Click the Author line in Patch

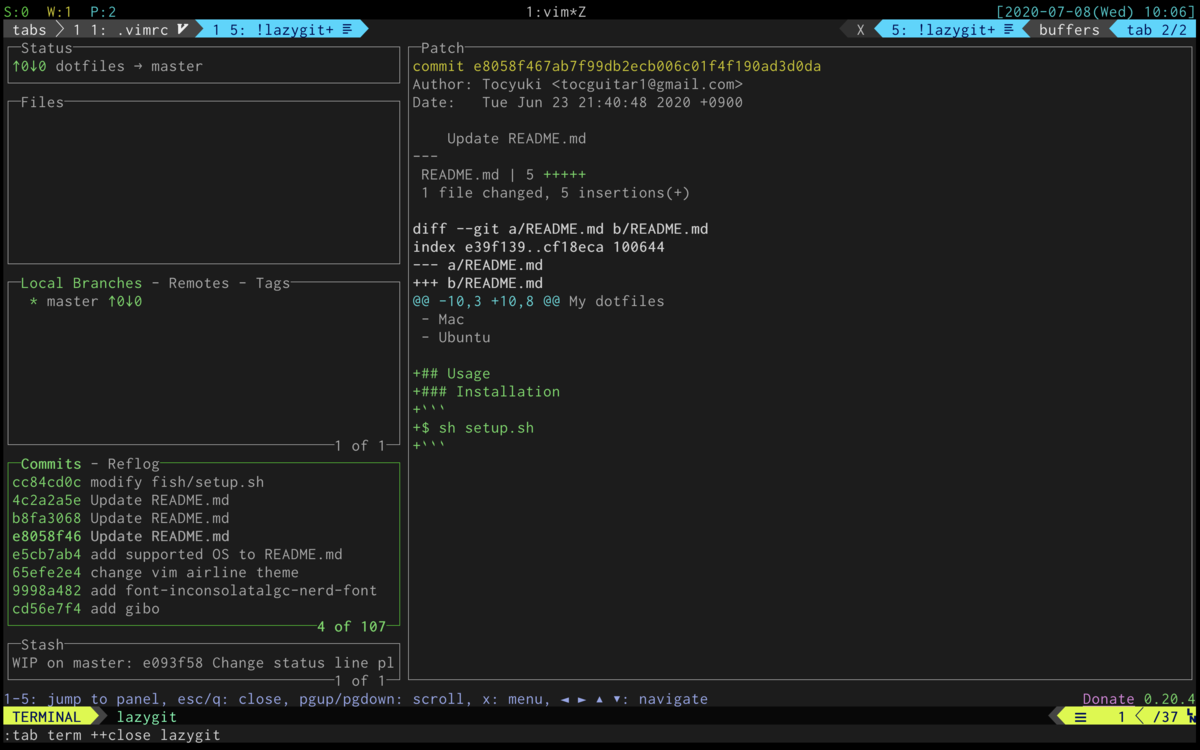pos(578,84)
